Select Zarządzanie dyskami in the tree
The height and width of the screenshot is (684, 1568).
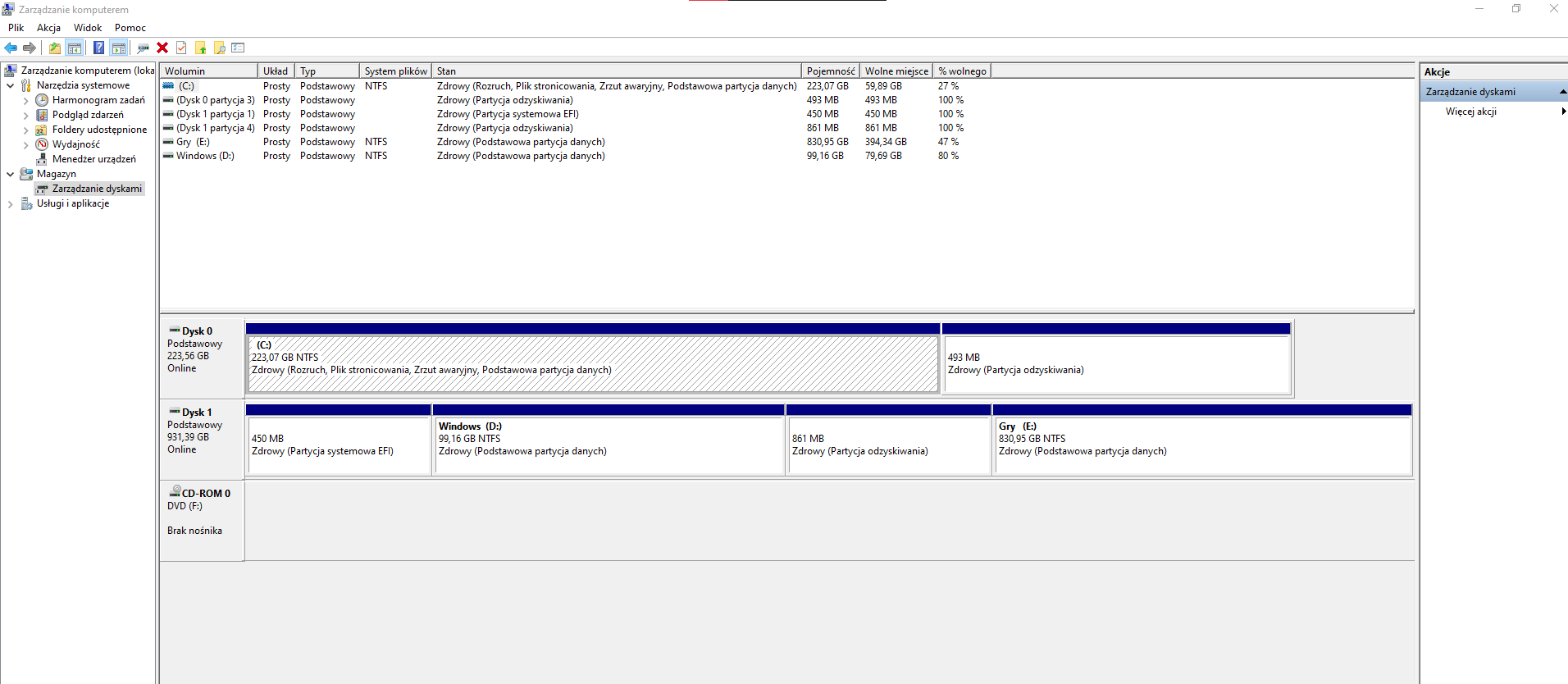[97, 189]
